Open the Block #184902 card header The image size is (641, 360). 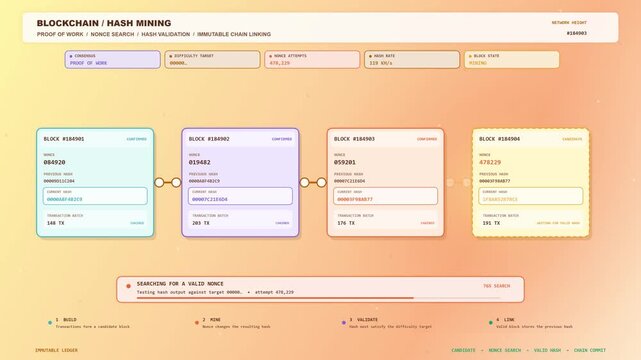(240, 139)
